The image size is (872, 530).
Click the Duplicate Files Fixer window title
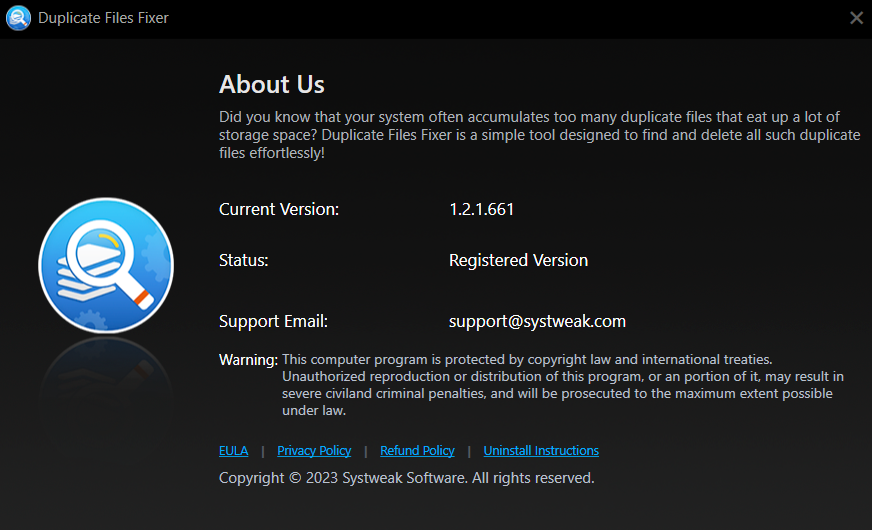point(103,18)
